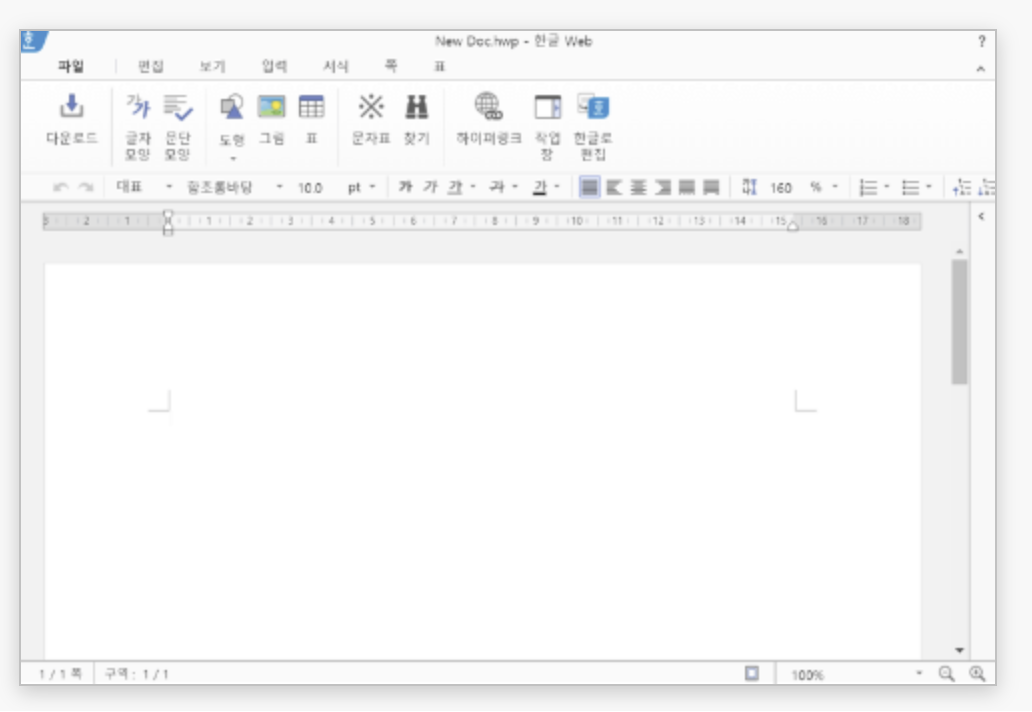1032x712 pixels.
Task: Select justify alignment button
Action: tap(590, 188)
